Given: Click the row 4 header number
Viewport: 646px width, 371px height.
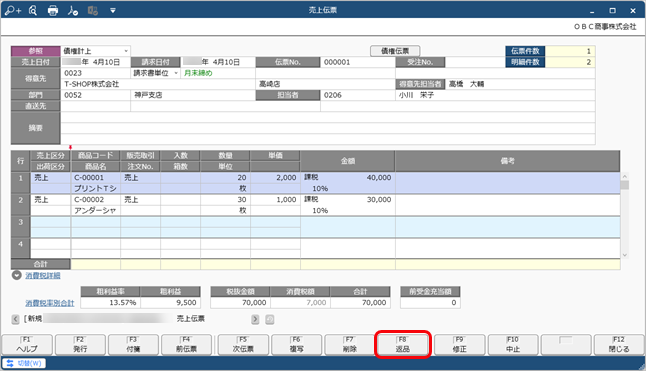Looking at the screenshot, I should coord(21,249).
